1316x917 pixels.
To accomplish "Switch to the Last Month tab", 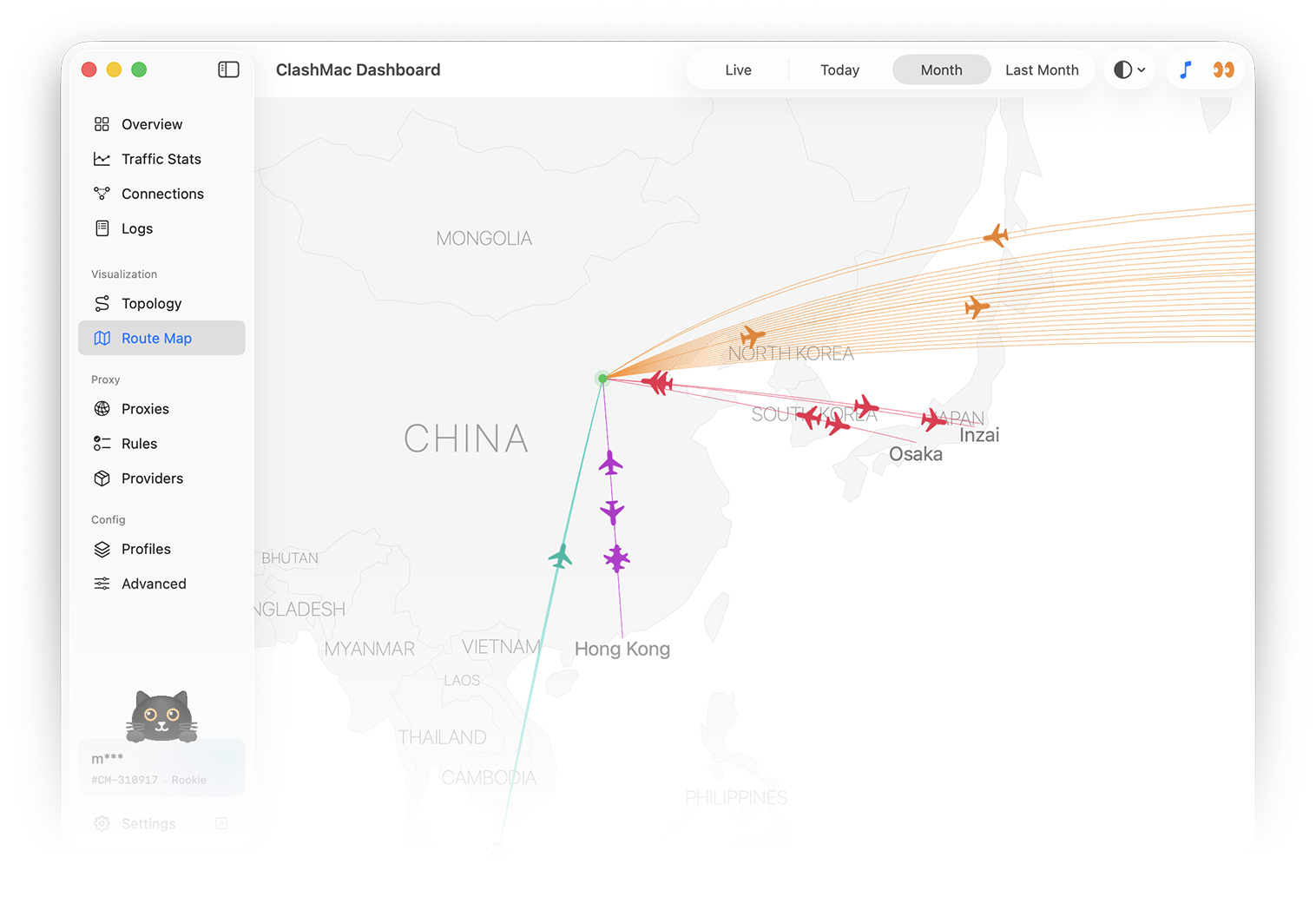I will tap(1042, 69).
